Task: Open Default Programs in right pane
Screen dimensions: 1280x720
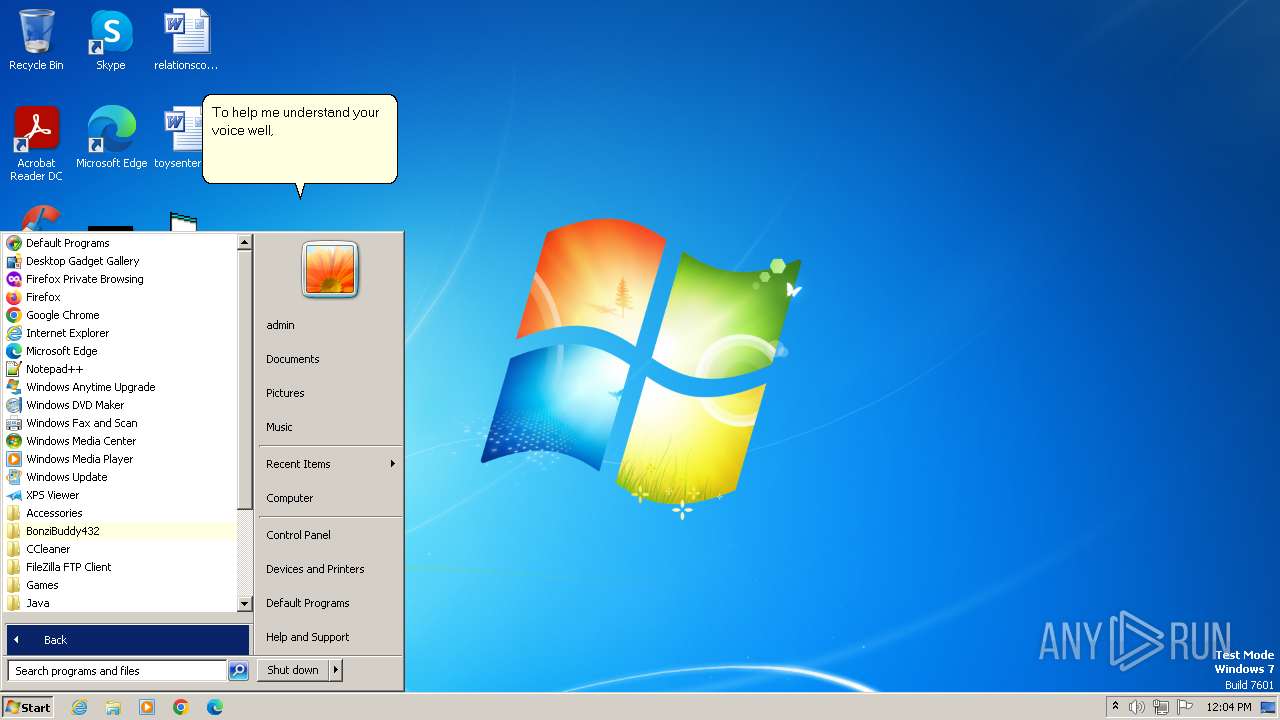Action: pyautogui.click(x=330, y=603)
